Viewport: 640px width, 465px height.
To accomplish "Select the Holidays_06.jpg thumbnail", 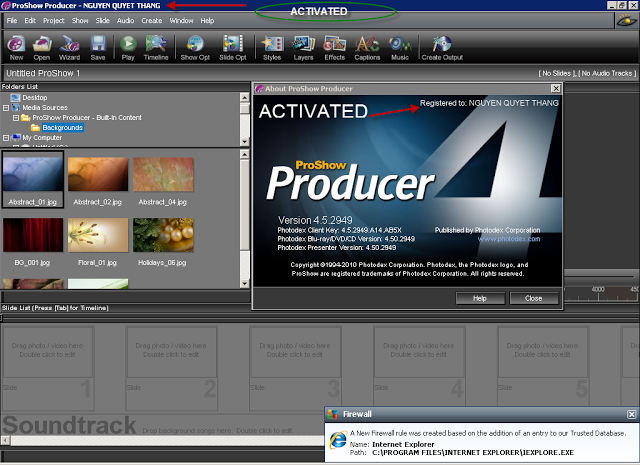I will [x=163, y=241].
